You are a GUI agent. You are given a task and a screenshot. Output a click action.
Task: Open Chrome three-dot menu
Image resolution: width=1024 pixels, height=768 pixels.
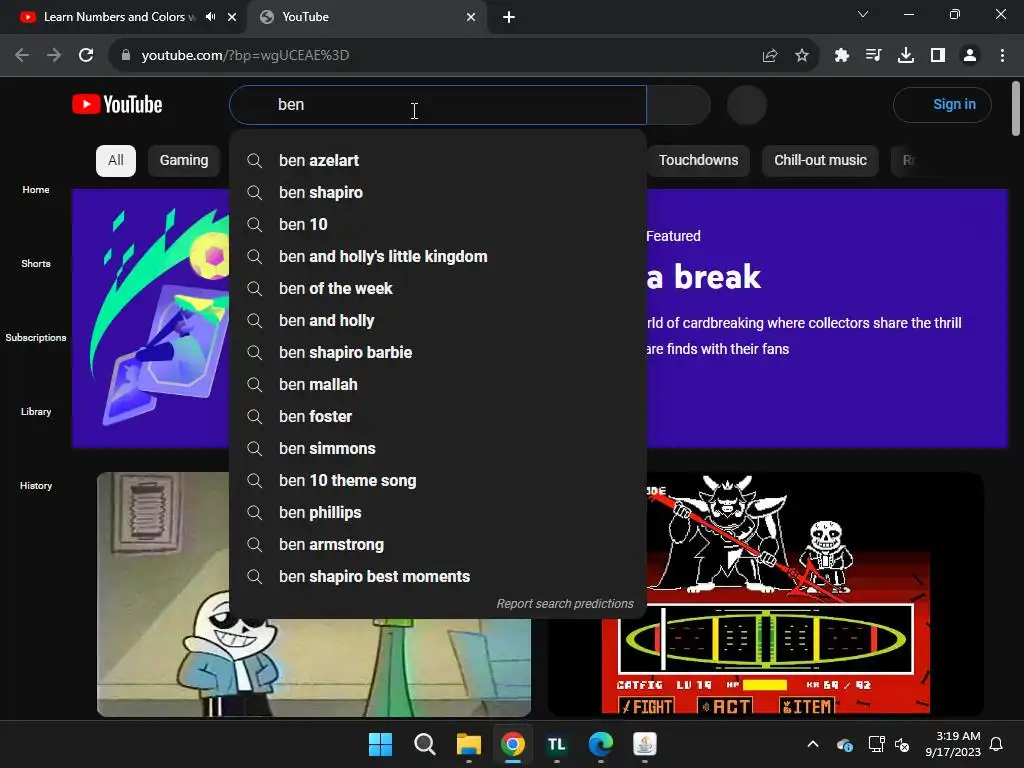[1002, 56]
